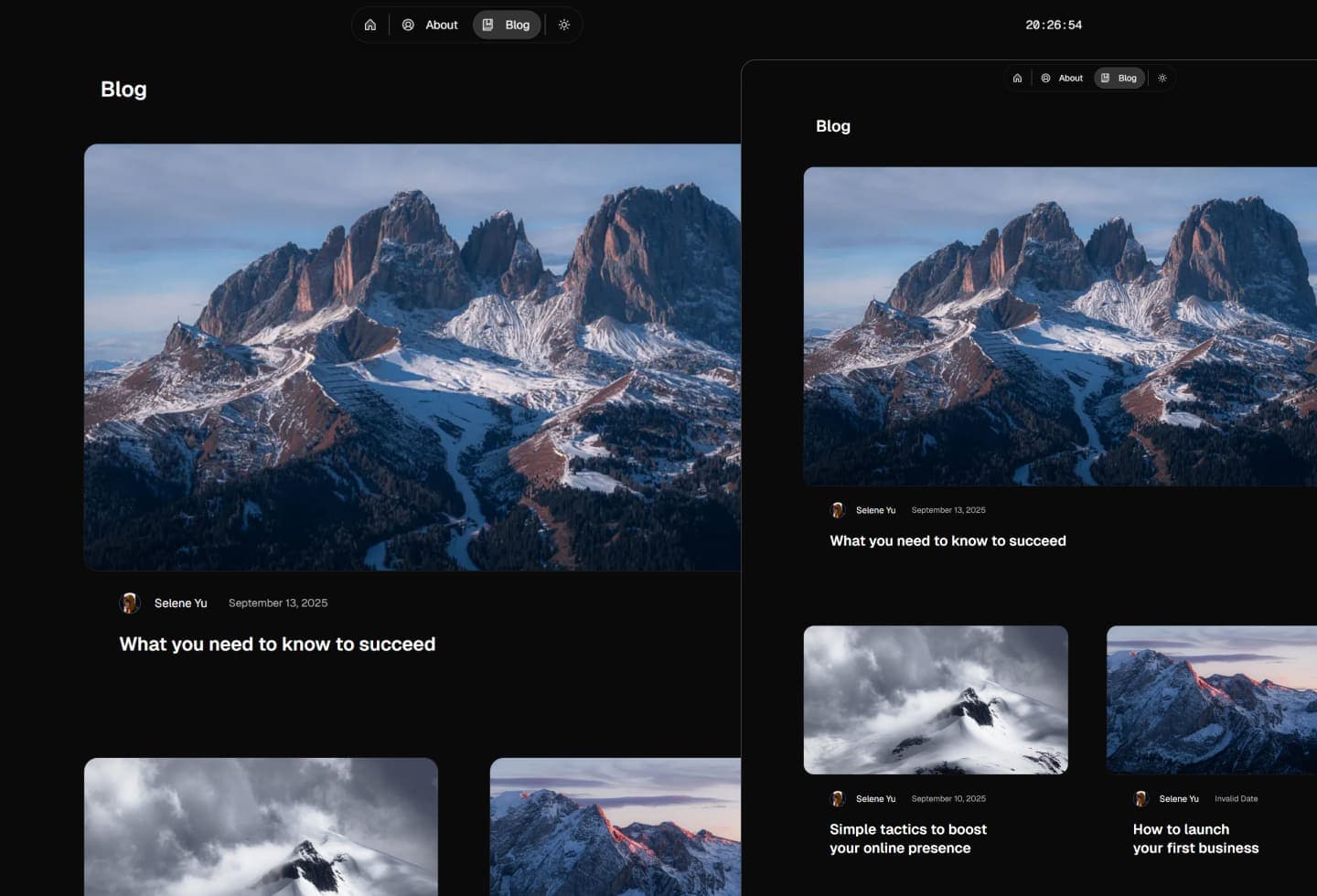This screenshot has height=896, width=1317.
Task: Open the About page from the large left navbar
Action: coord(430,25)
